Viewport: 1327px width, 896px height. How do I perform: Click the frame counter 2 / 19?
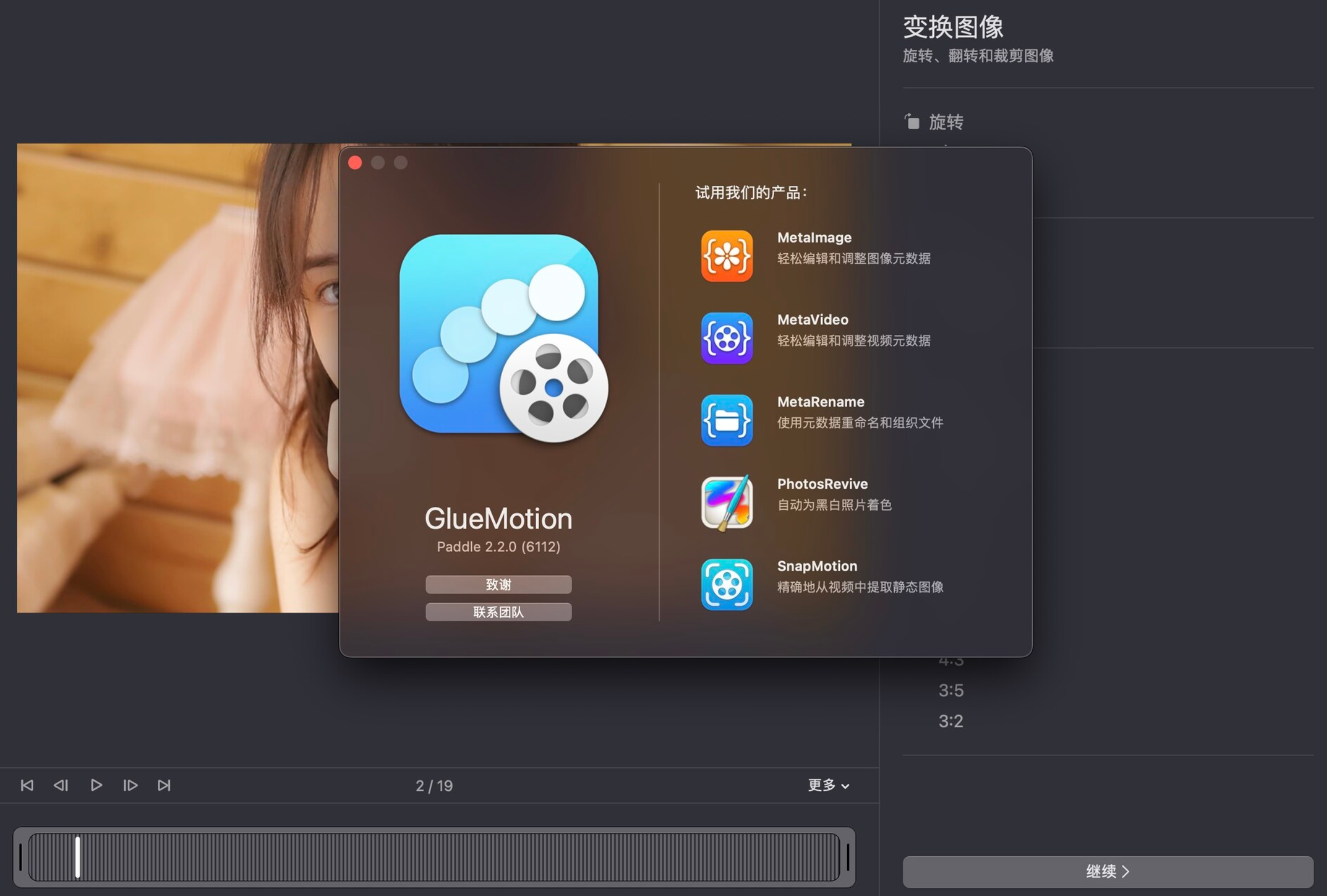pyautogui.click(x=434, y=786)
